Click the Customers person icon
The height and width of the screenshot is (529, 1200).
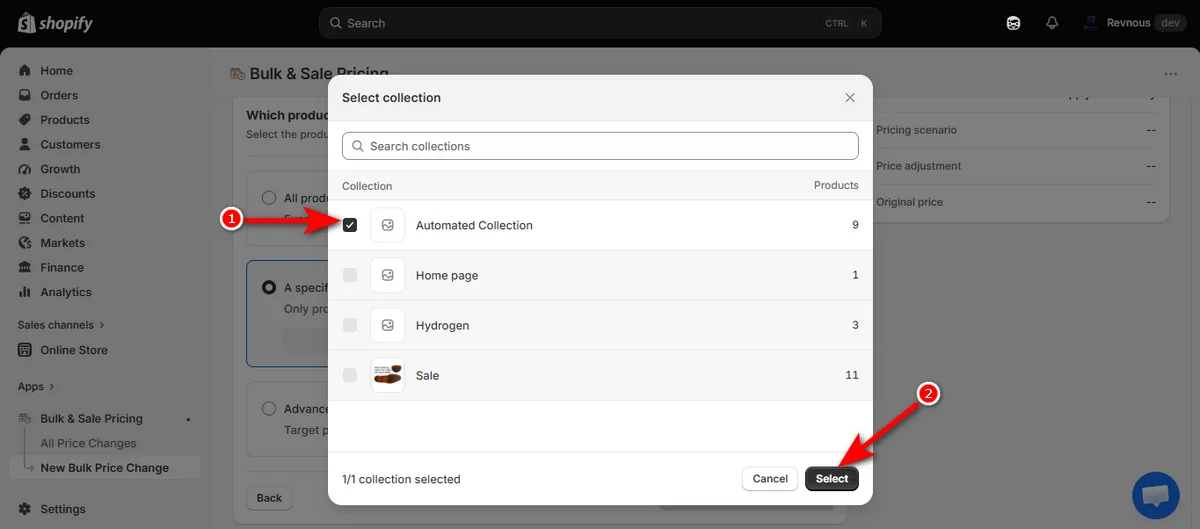[25, 144]
